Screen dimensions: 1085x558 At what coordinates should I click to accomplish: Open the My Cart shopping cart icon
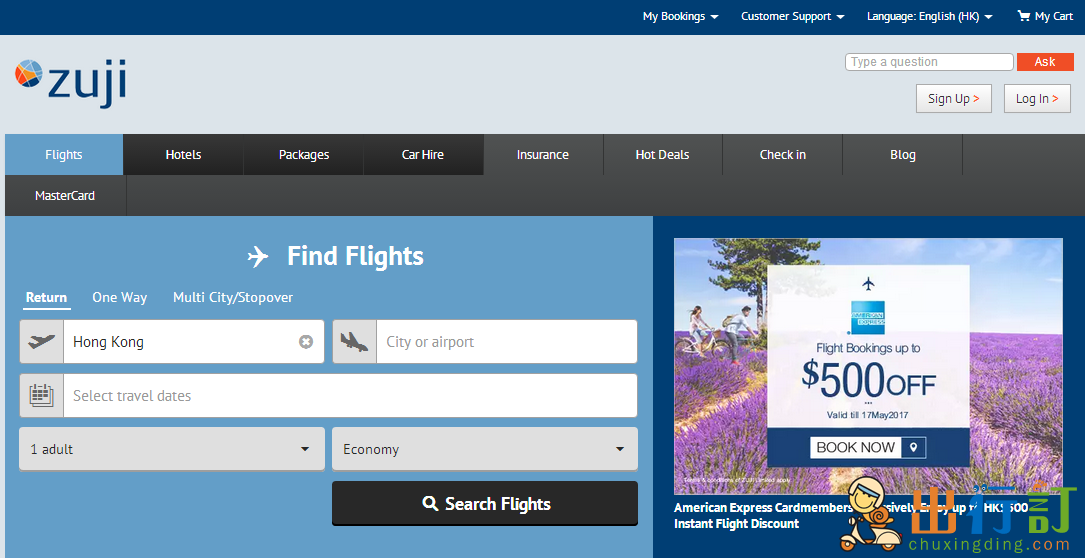point(1023,16)
